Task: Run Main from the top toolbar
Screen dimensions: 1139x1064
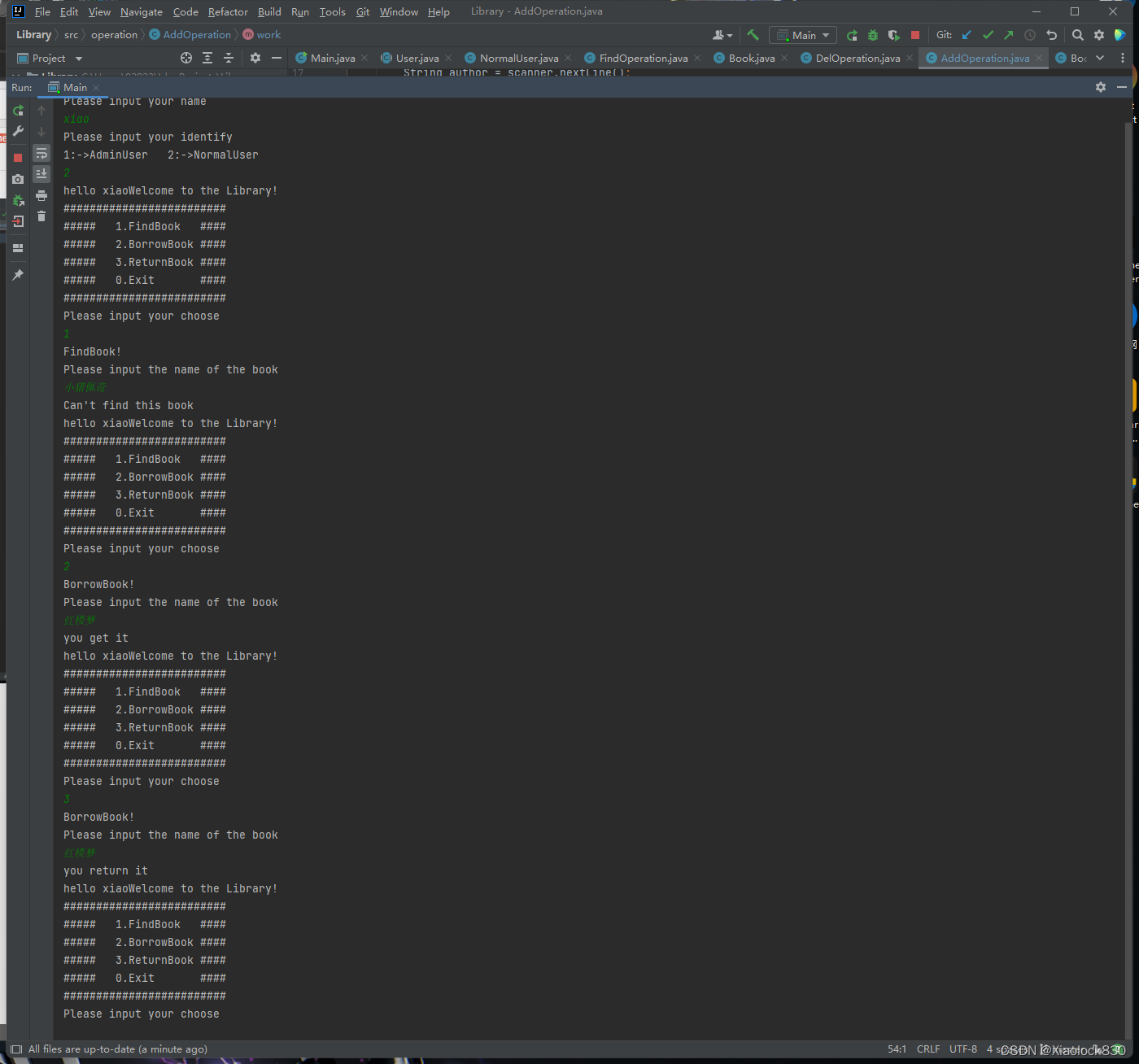Action: click(x=852, y=35)
